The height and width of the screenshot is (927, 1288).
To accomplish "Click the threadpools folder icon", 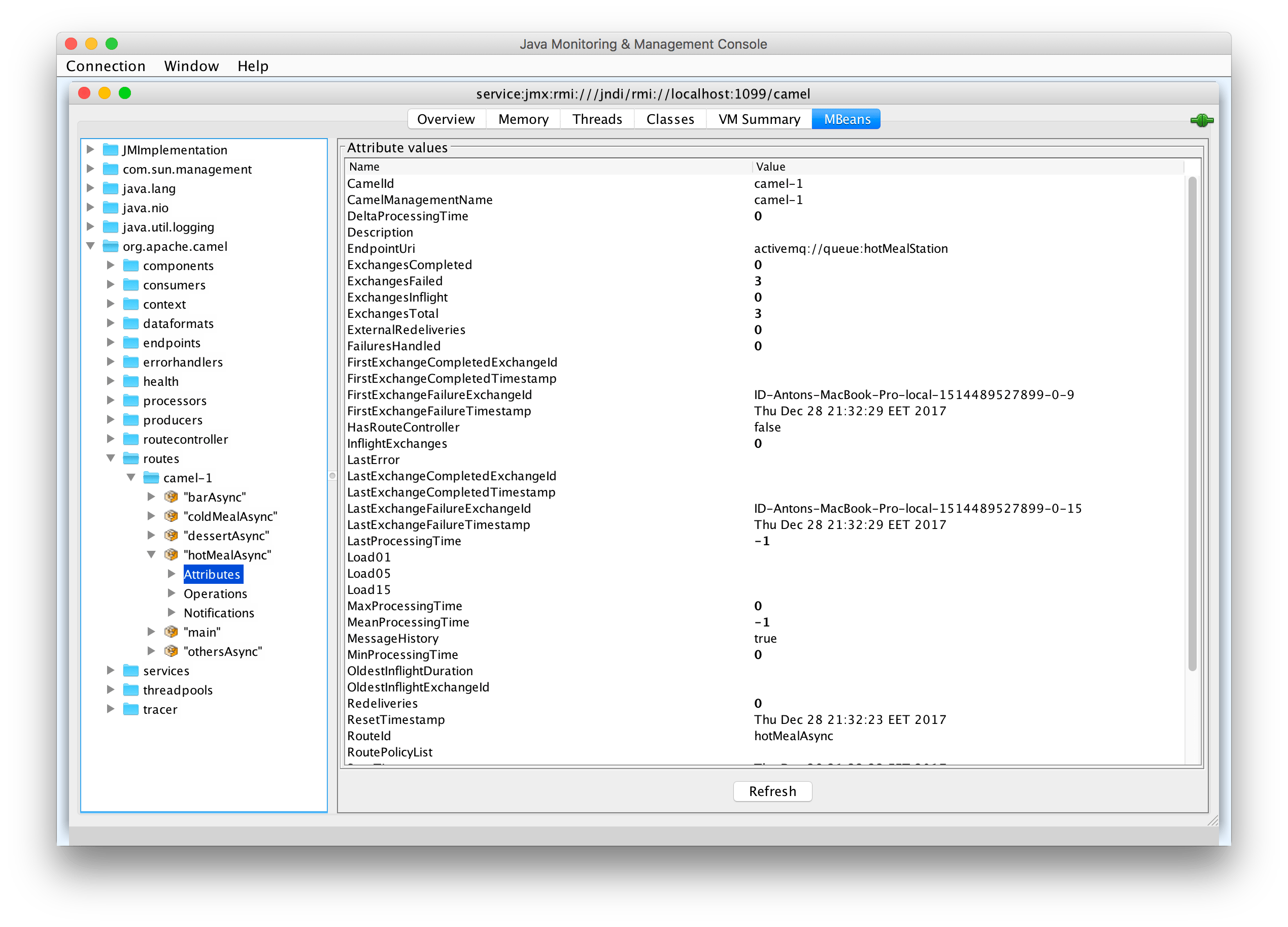I will pyautogui.click(x=130, y=690).
